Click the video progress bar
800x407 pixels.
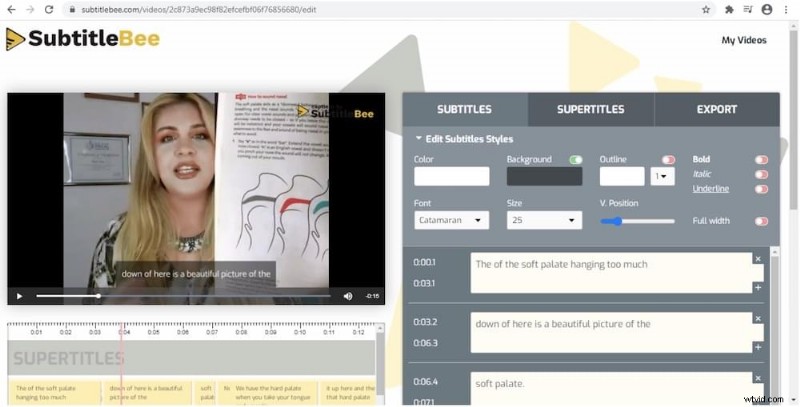pos(183,296)
